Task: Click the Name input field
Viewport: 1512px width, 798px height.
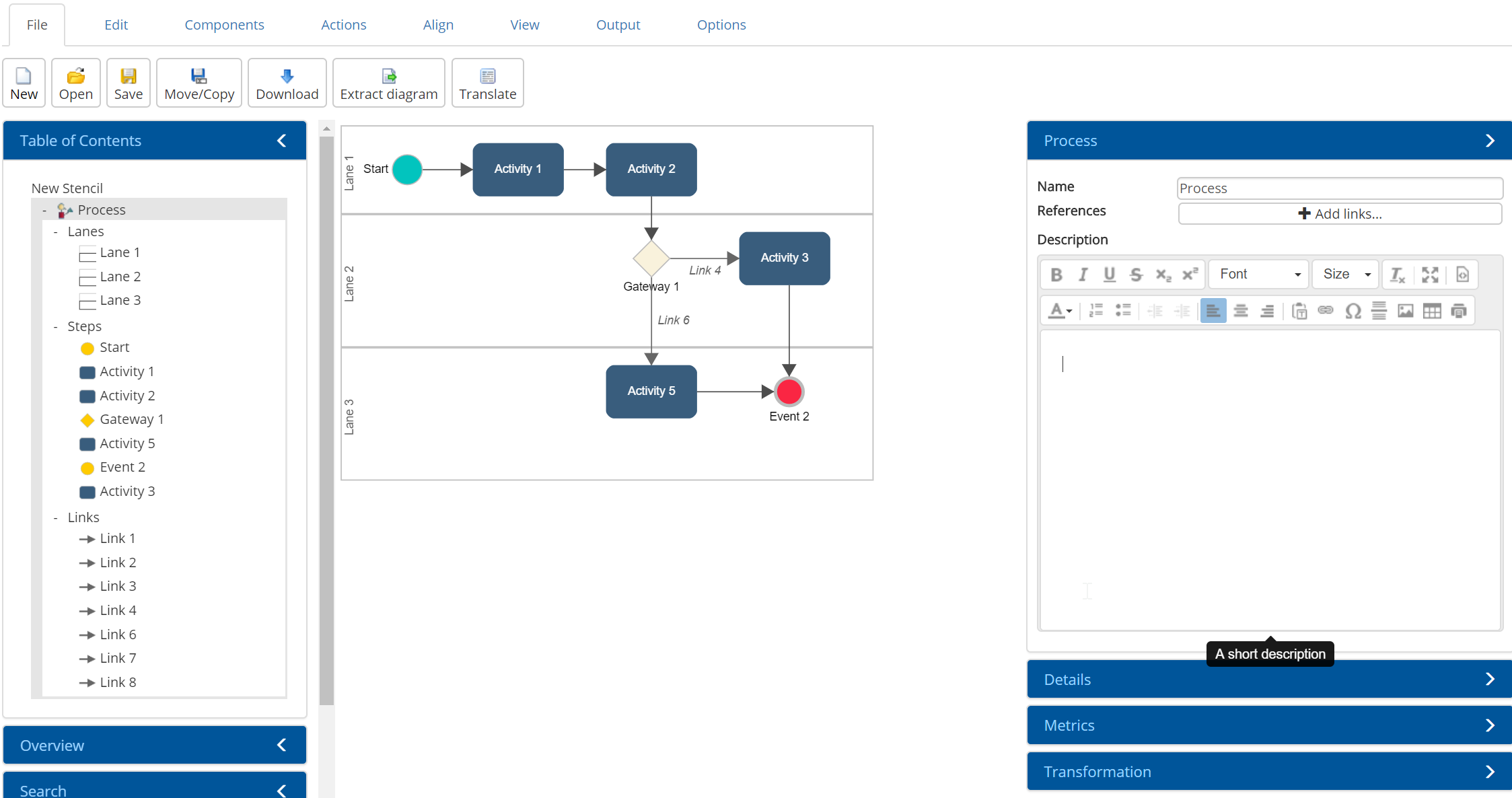Action: pyautogui.click(x=1339, y=188)
